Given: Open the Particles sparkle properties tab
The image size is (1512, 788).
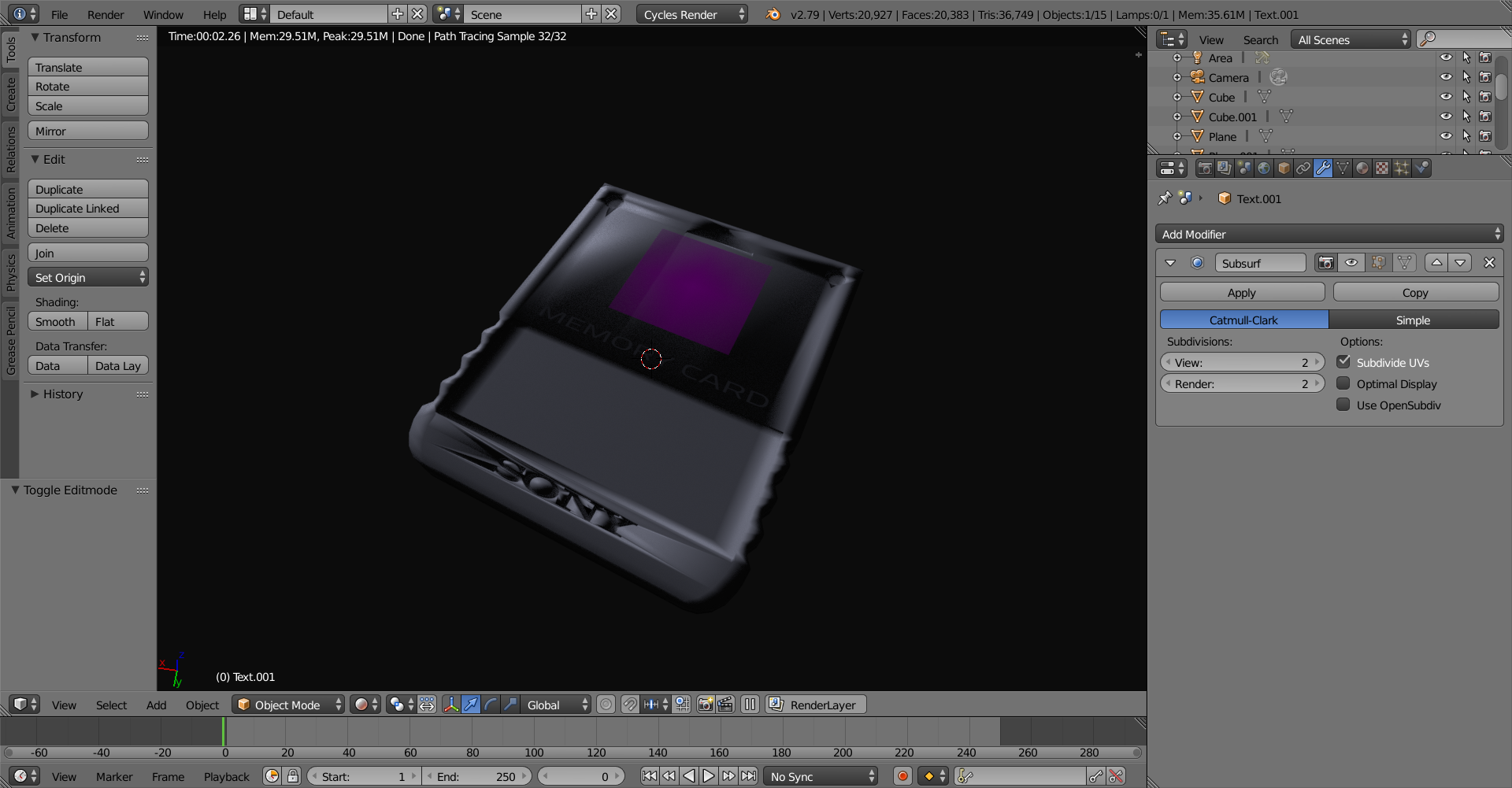Looking at the screenshot, I should pos(1402,168).
